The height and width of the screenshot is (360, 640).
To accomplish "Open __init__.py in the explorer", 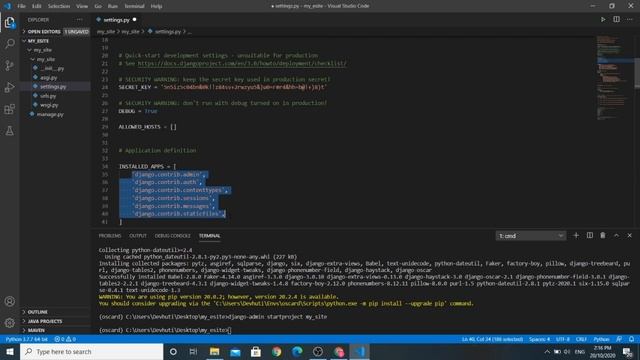I will coord(52,68).
